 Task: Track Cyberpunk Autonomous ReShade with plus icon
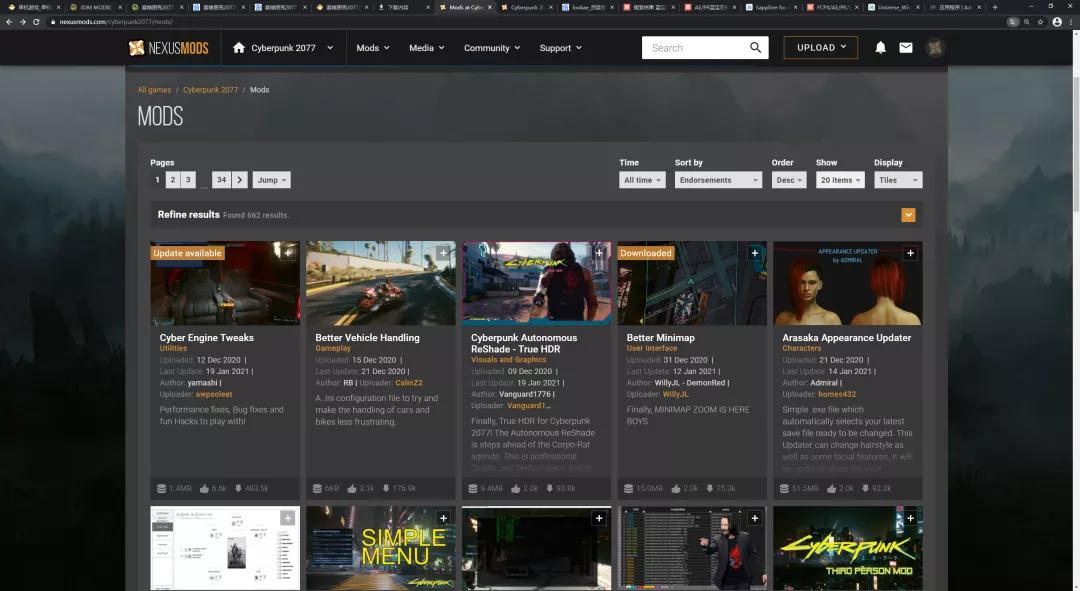tap(599, 253)
